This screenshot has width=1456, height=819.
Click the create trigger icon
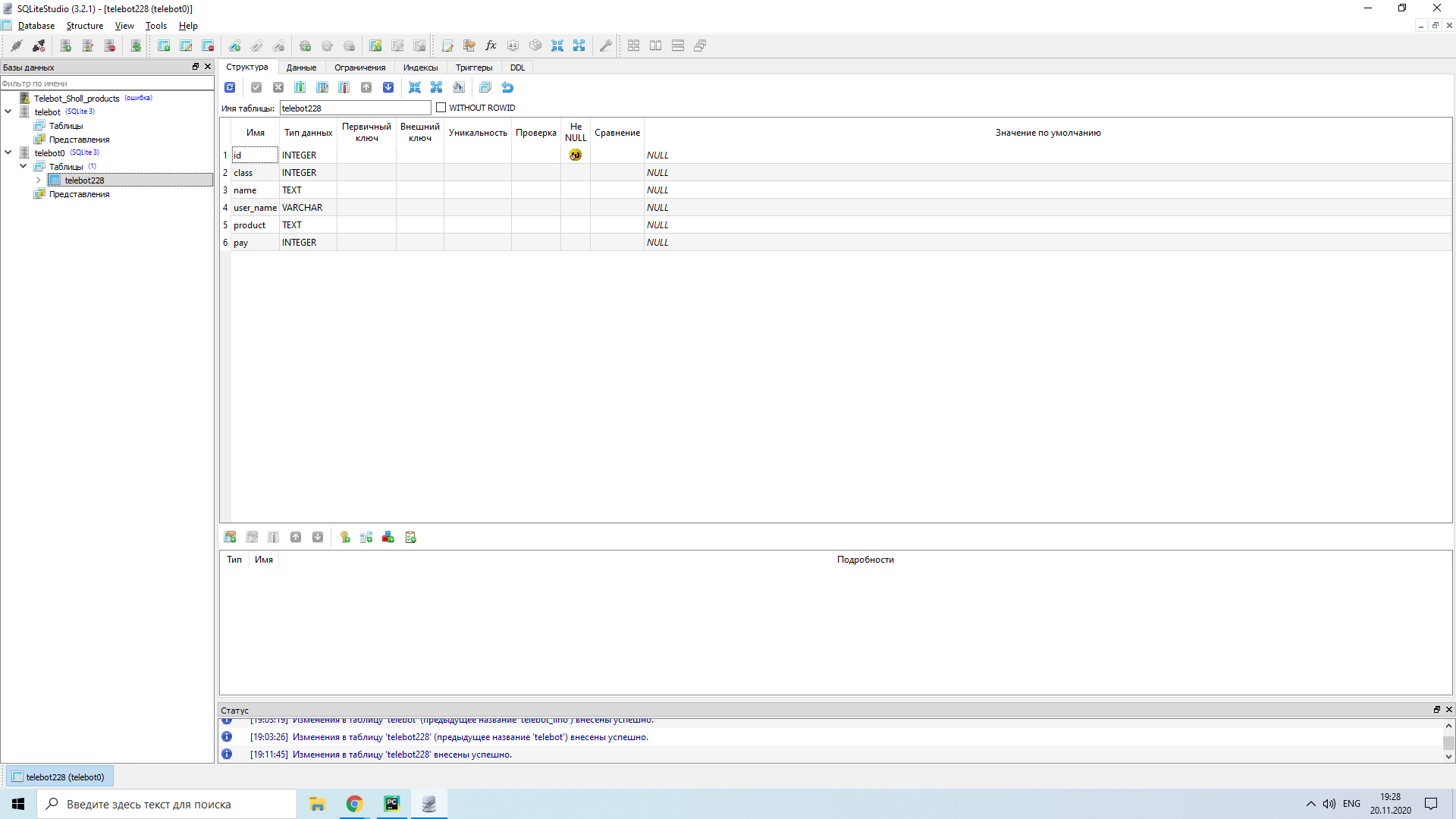click(x=306, y=46)
